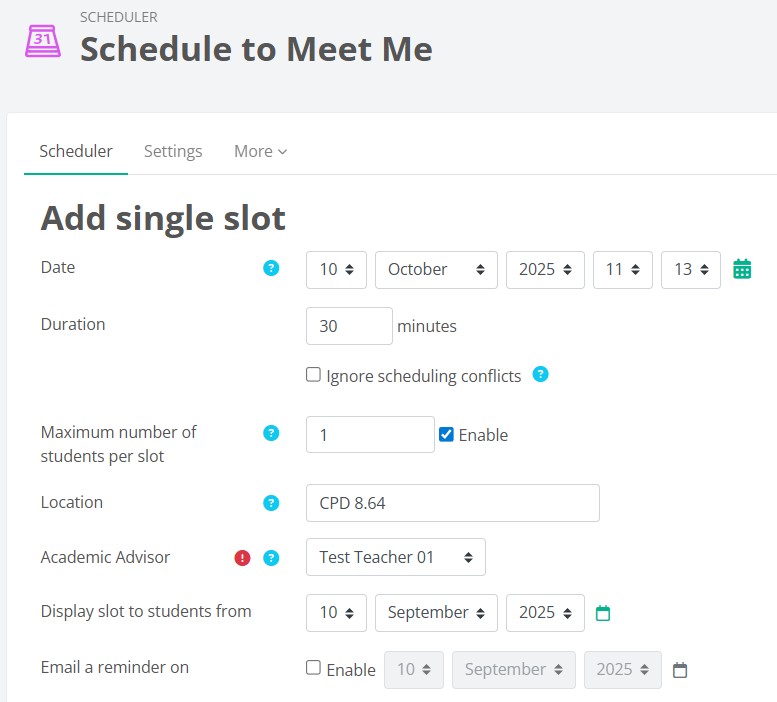
Task: Open calendar picker for Display slot to students
Action: click(x=603, y=613)
